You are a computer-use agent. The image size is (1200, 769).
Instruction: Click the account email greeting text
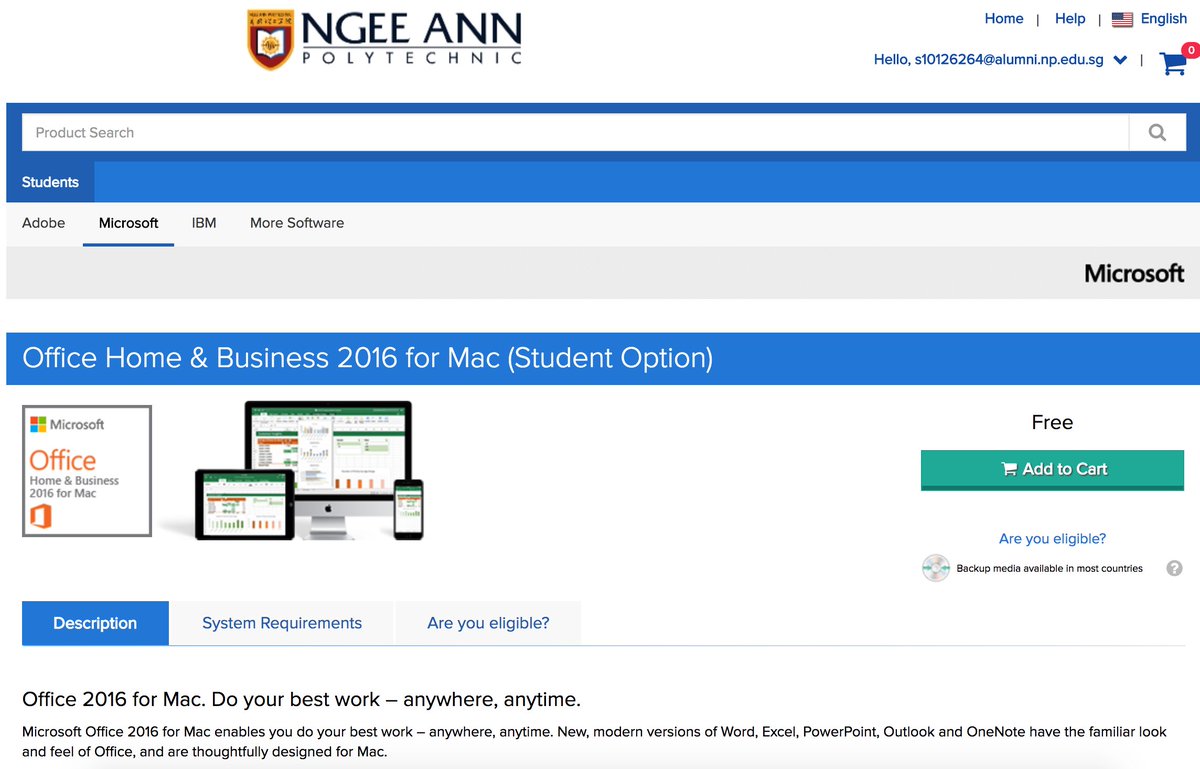tap(988, 60)
